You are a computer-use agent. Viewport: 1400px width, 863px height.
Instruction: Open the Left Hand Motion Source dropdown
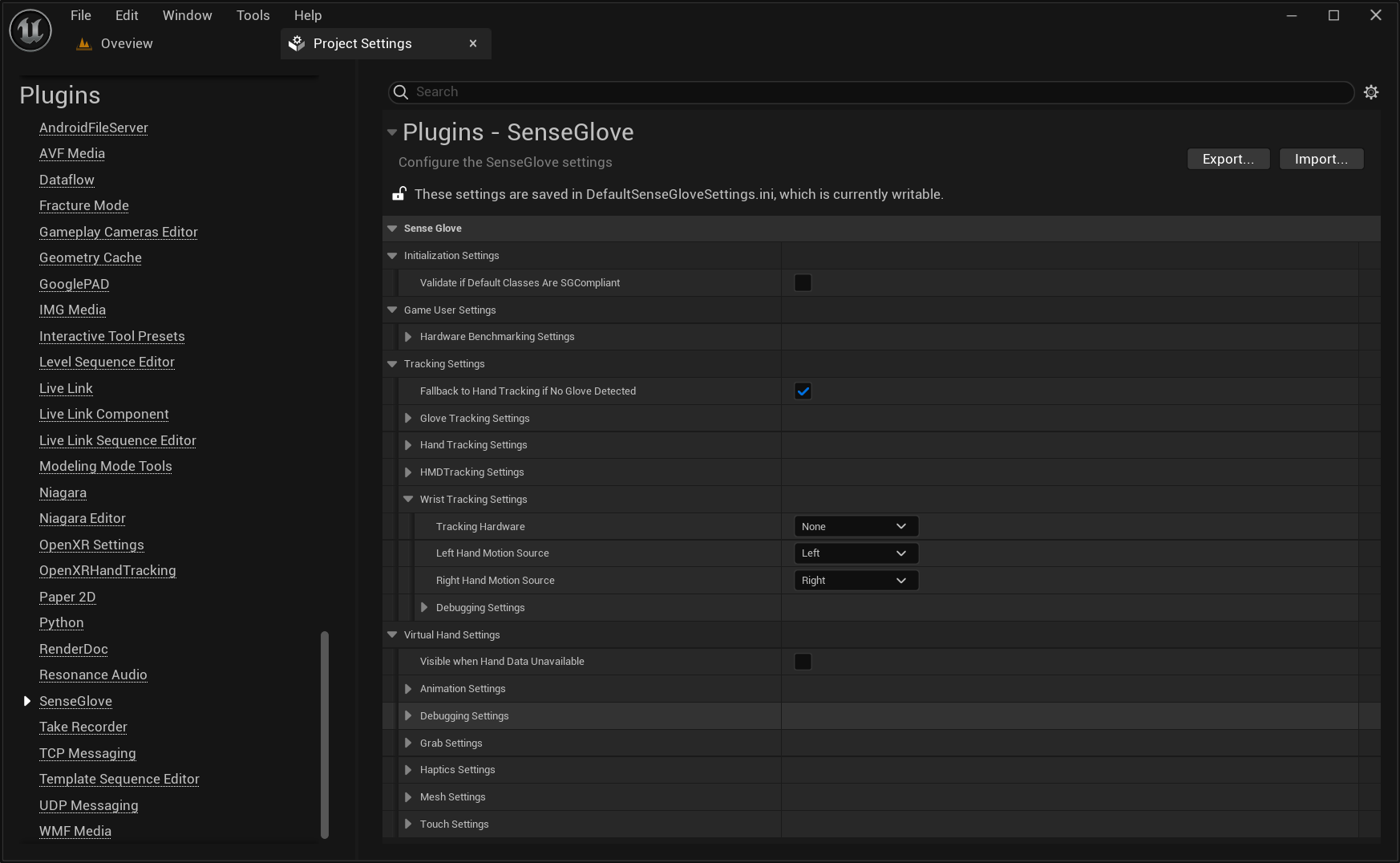pos(855,553)
